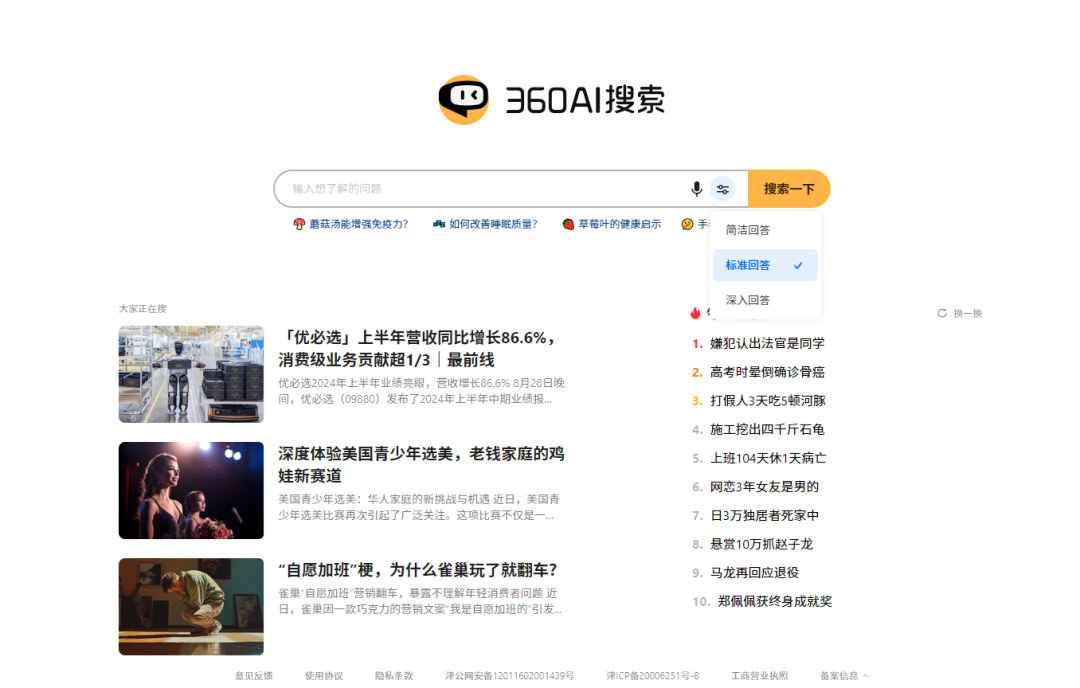Click the 美国青少年选美 article summary text
Image resolution: width=1080 pixels, height=688 pixels.
(419, 508)
